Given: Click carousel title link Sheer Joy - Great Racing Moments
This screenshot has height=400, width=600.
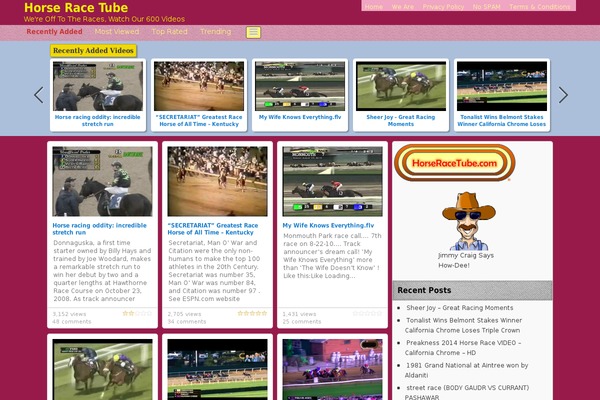Looking at the screenshot, I should point(401,121).
